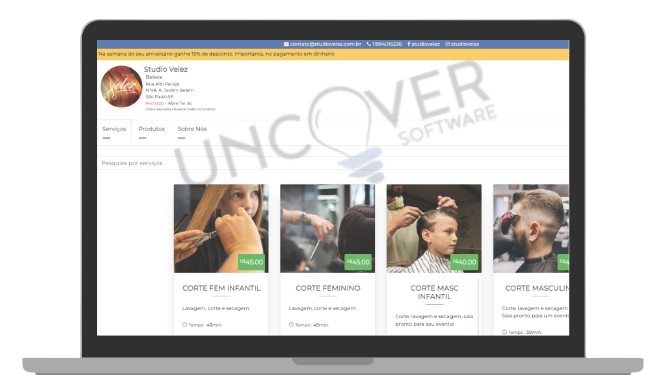Click the email envelope icon in top bar
Image resolution: width=666 pixels, height=375 pixels.
click(x=286, y=44)
